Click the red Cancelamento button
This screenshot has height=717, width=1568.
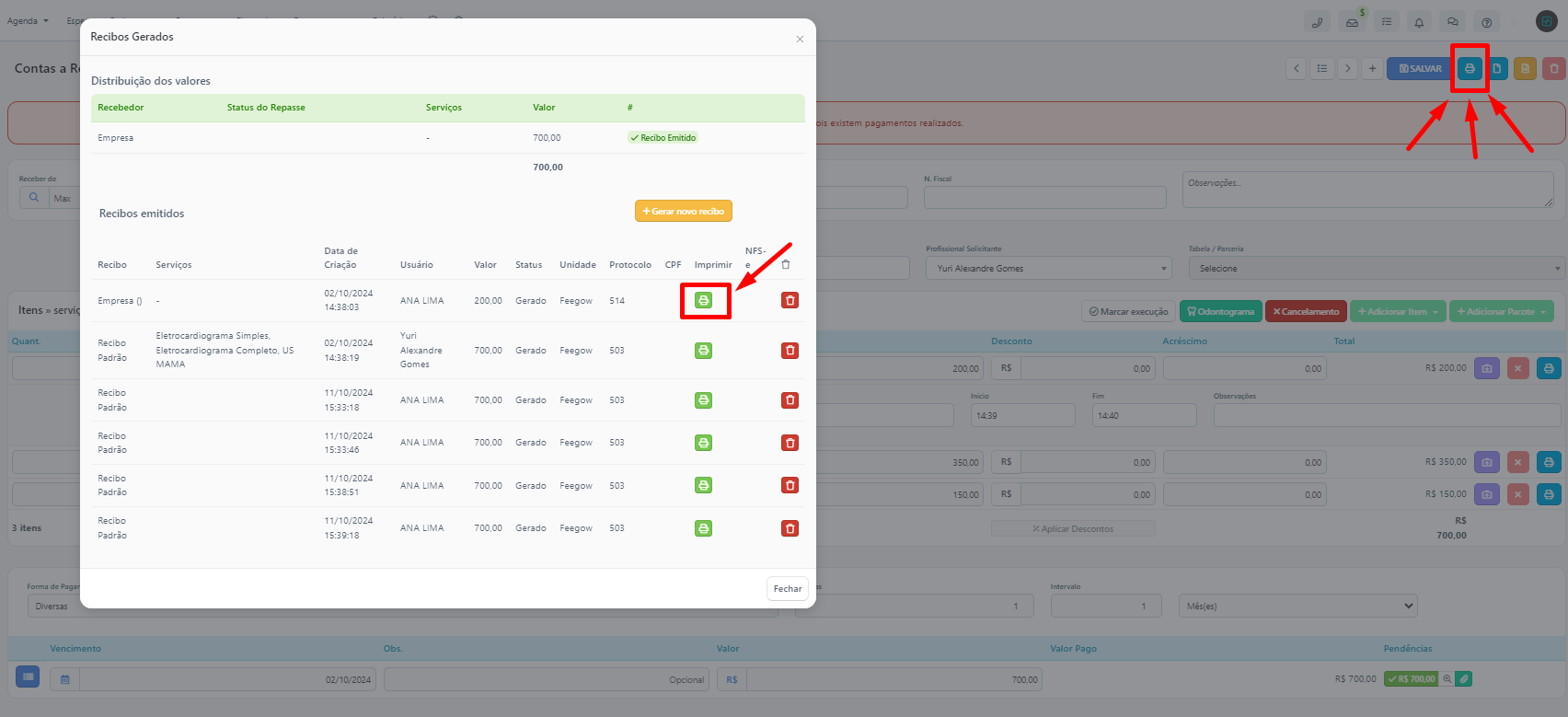point(1306,311)
